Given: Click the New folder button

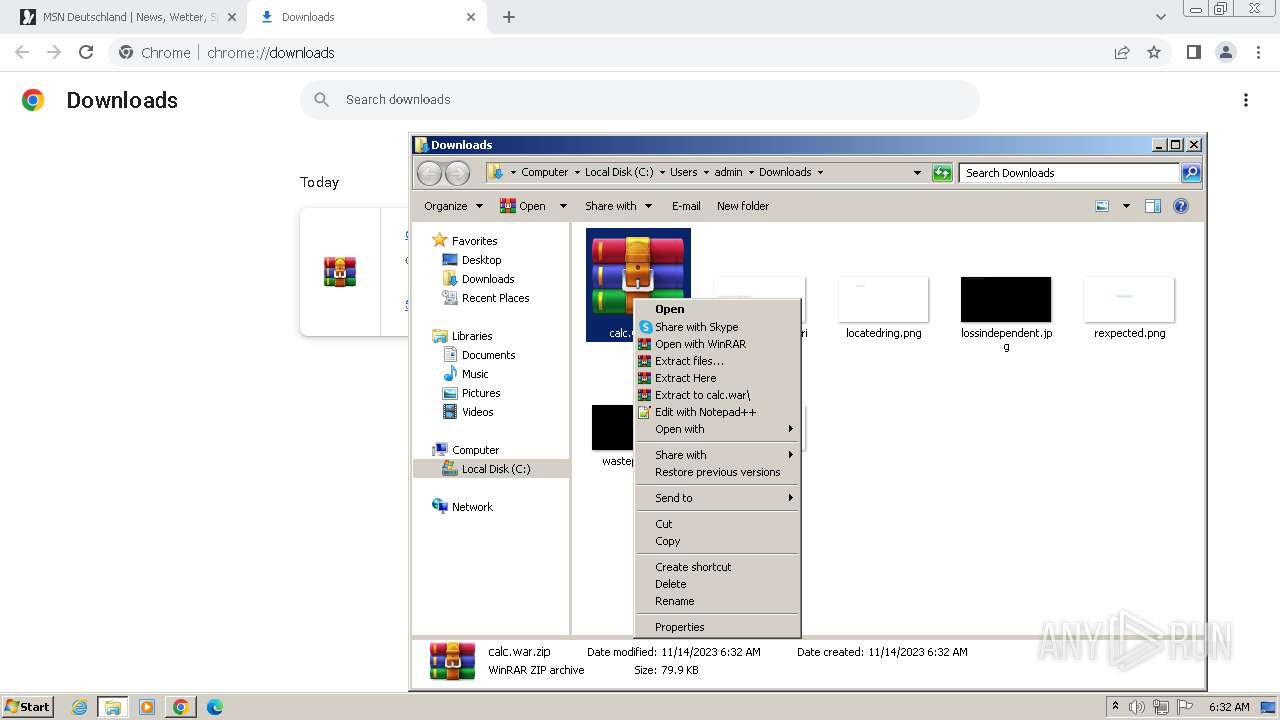Looking at the screenshot, I should click(743, 206).
